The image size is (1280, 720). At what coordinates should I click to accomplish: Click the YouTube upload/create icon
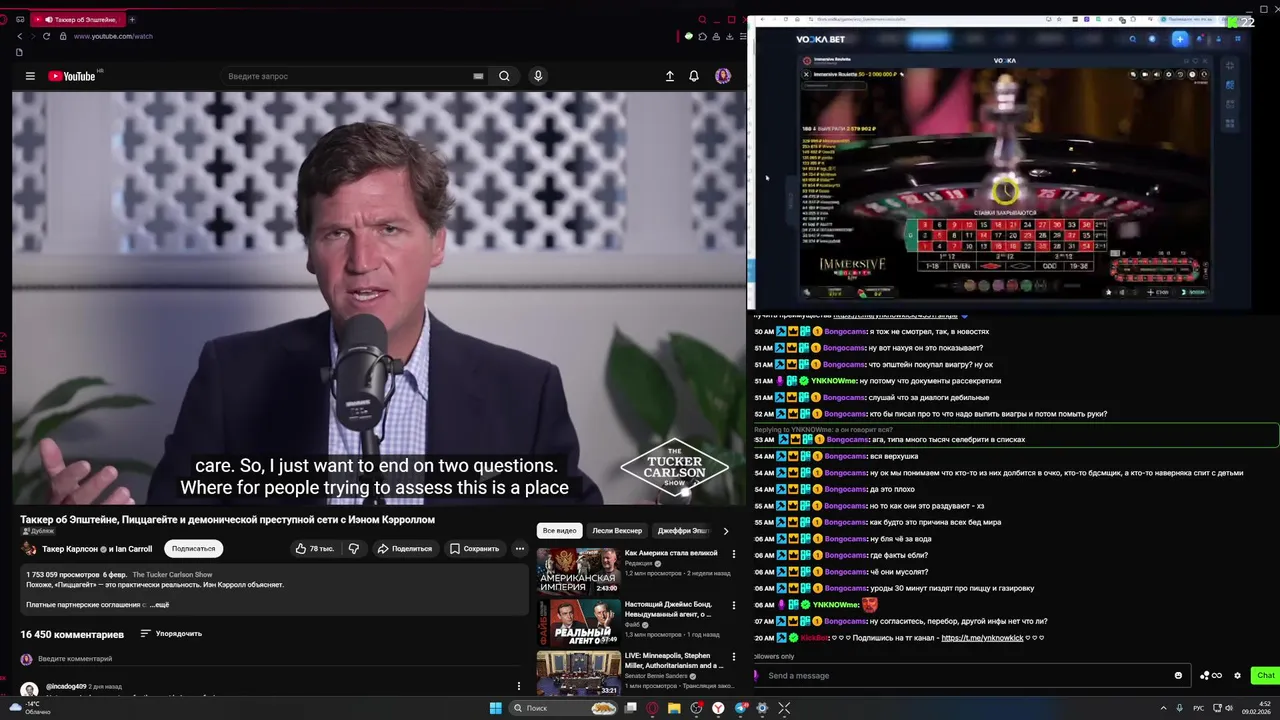coord(670,76)
